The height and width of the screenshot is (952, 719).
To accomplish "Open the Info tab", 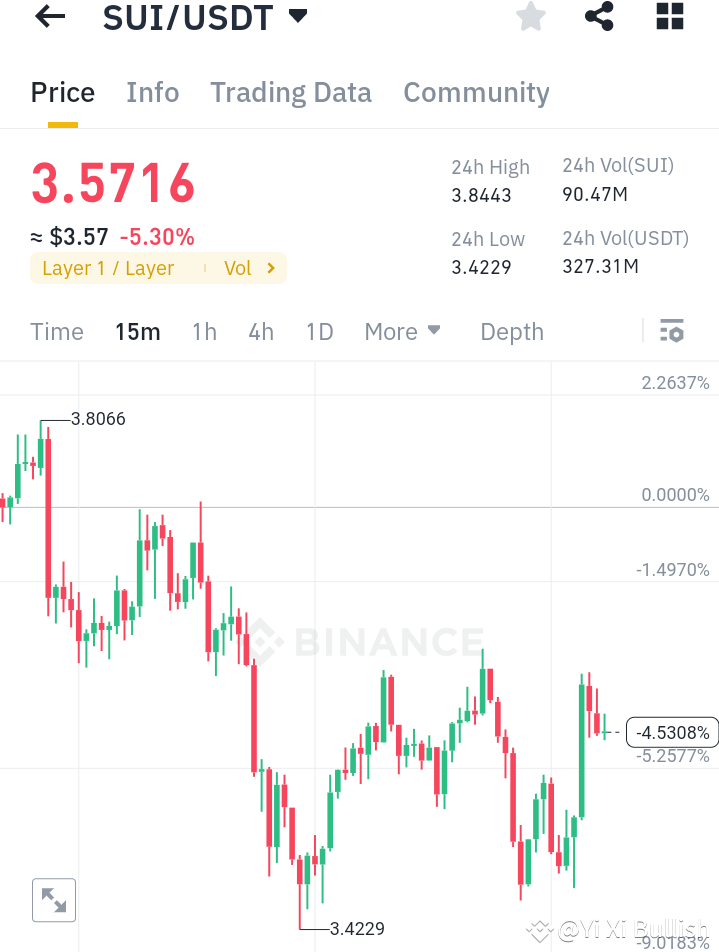I will (x=152, y=92).
